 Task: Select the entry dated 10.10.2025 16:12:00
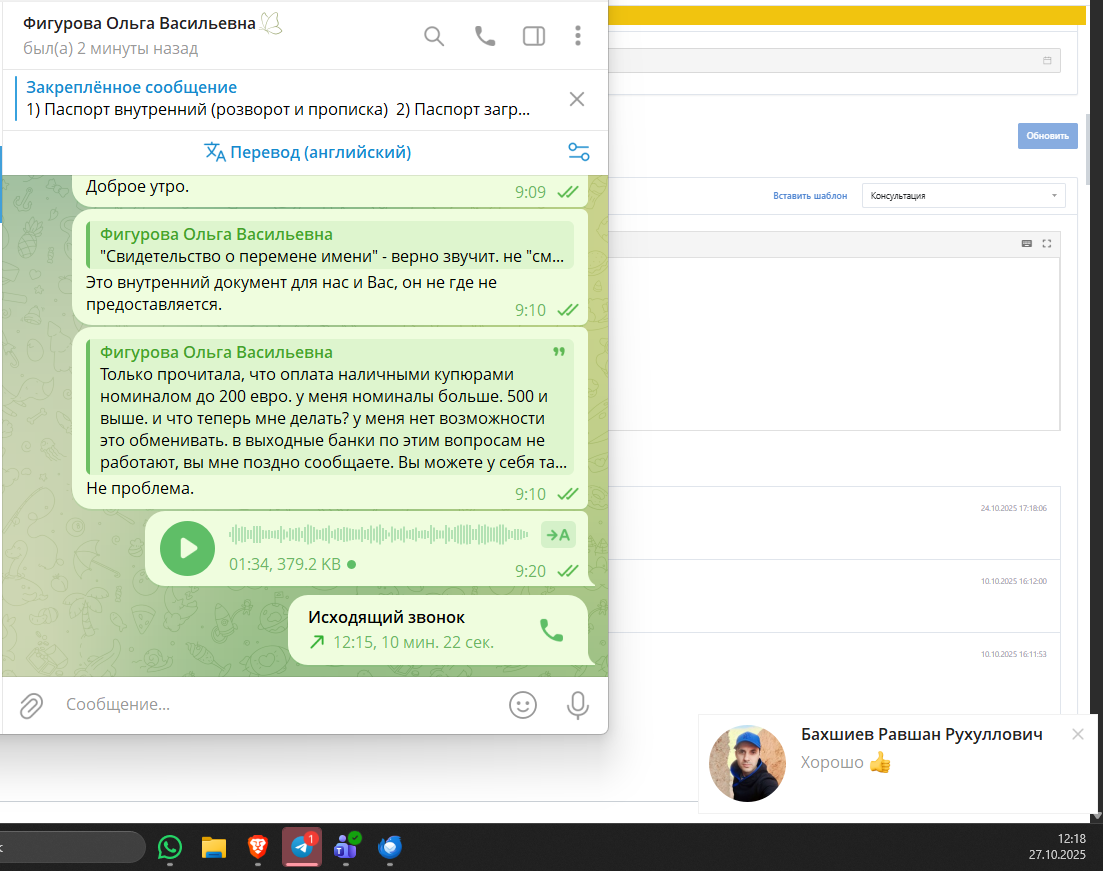pyautogui.click(x=834, y=596)
